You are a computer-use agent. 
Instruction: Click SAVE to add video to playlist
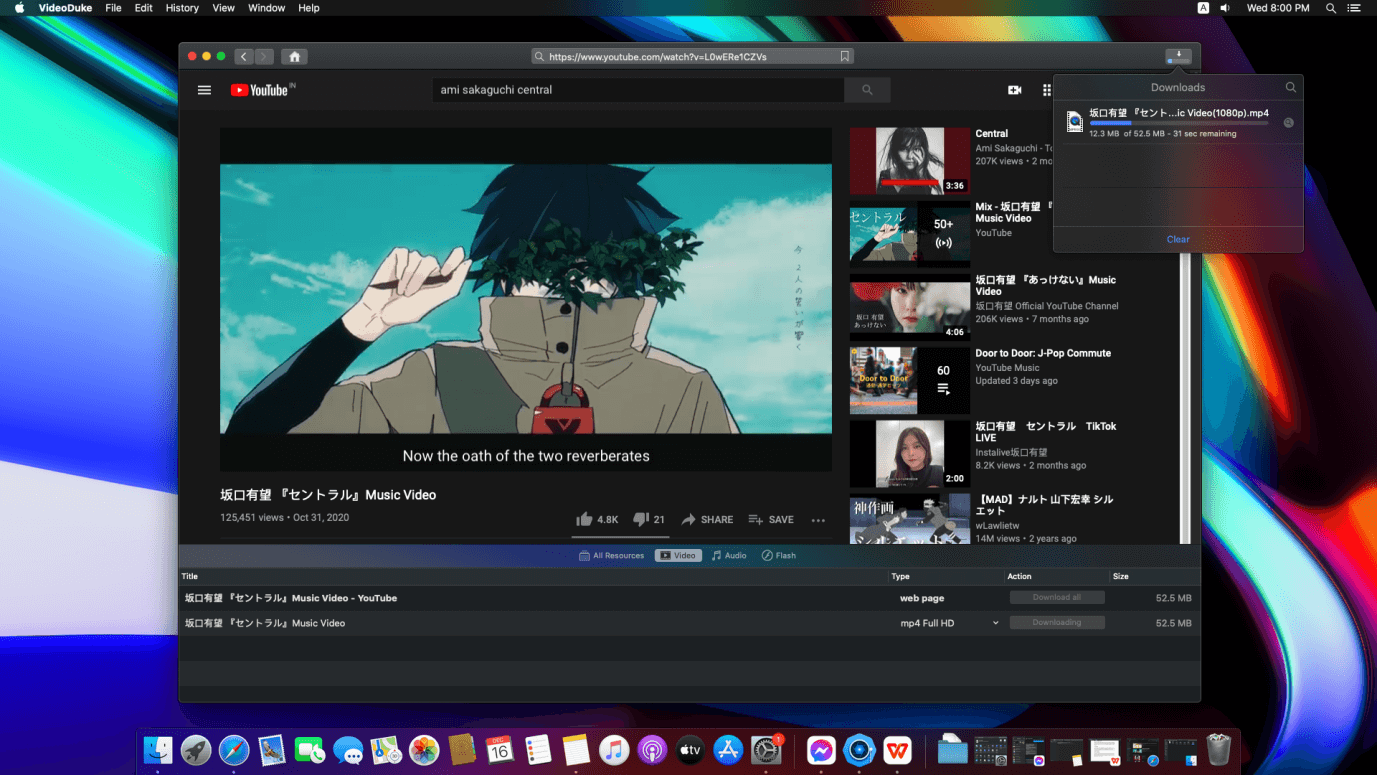click(771, 520)
